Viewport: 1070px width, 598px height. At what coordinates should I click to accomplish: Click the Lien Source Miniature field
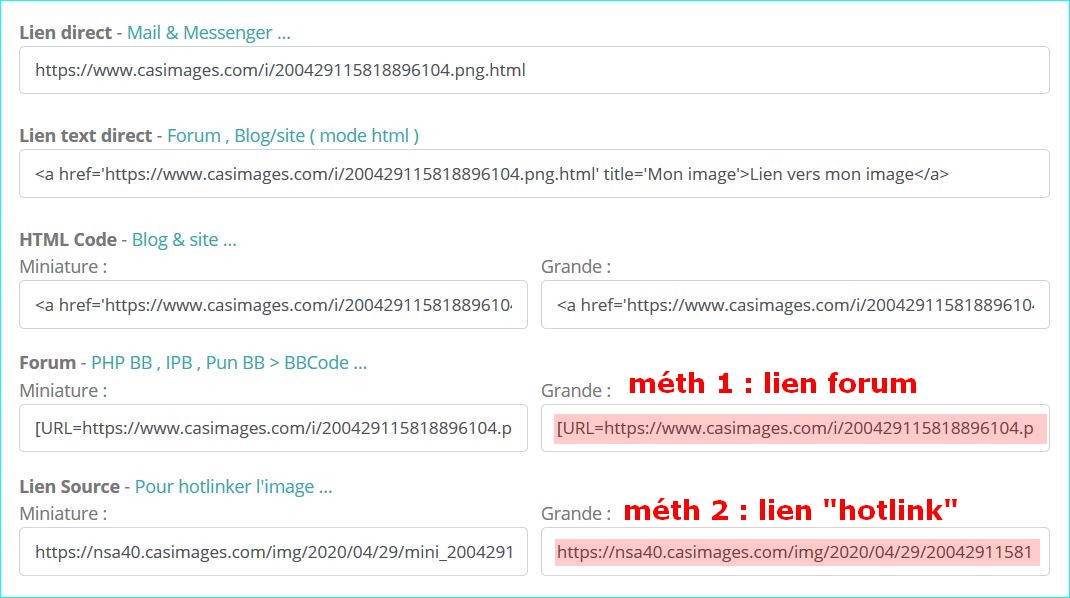coord(273,552)
